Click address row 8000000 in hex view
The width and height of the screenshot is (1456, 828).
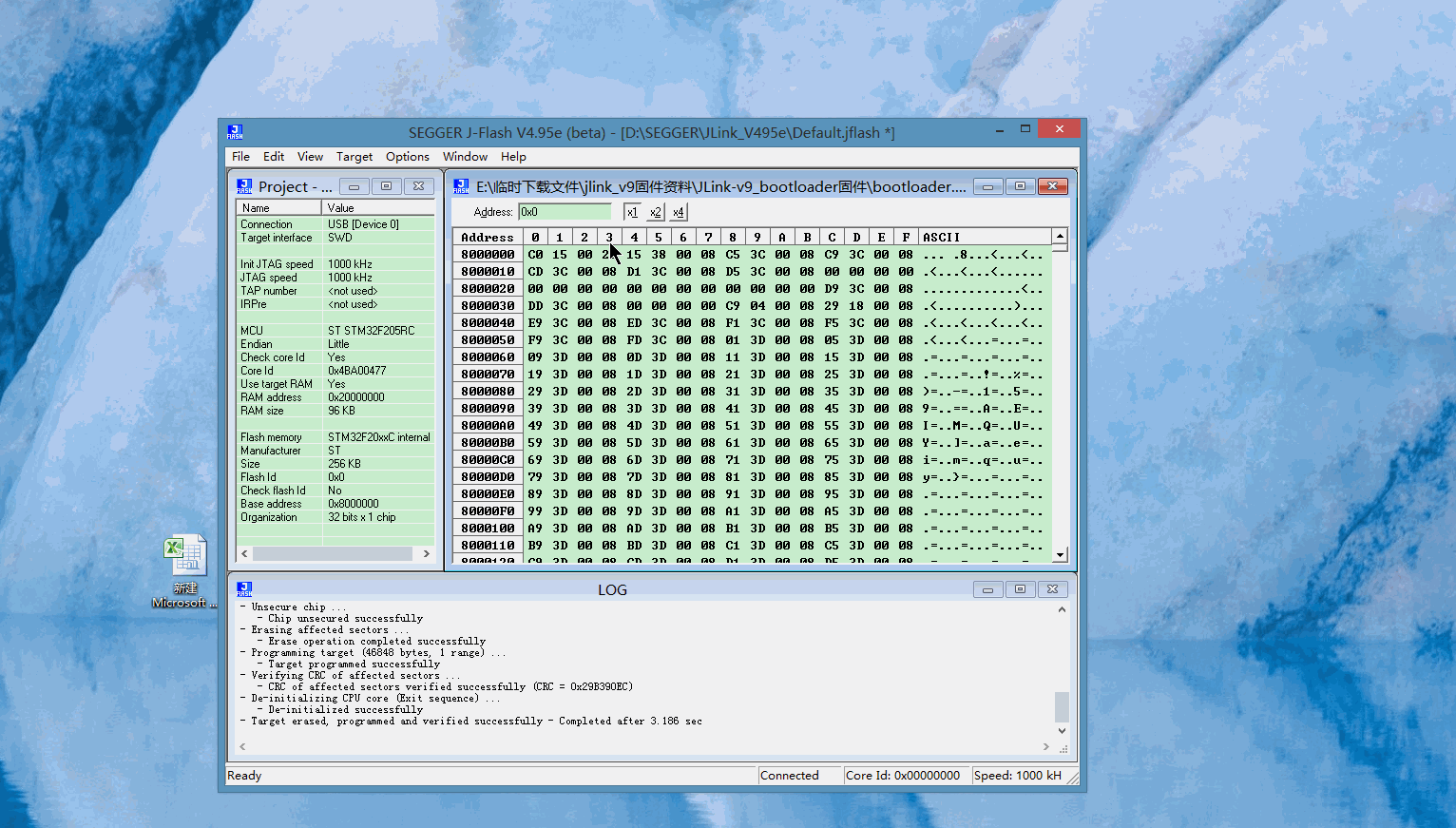click(x=488, y=254)
